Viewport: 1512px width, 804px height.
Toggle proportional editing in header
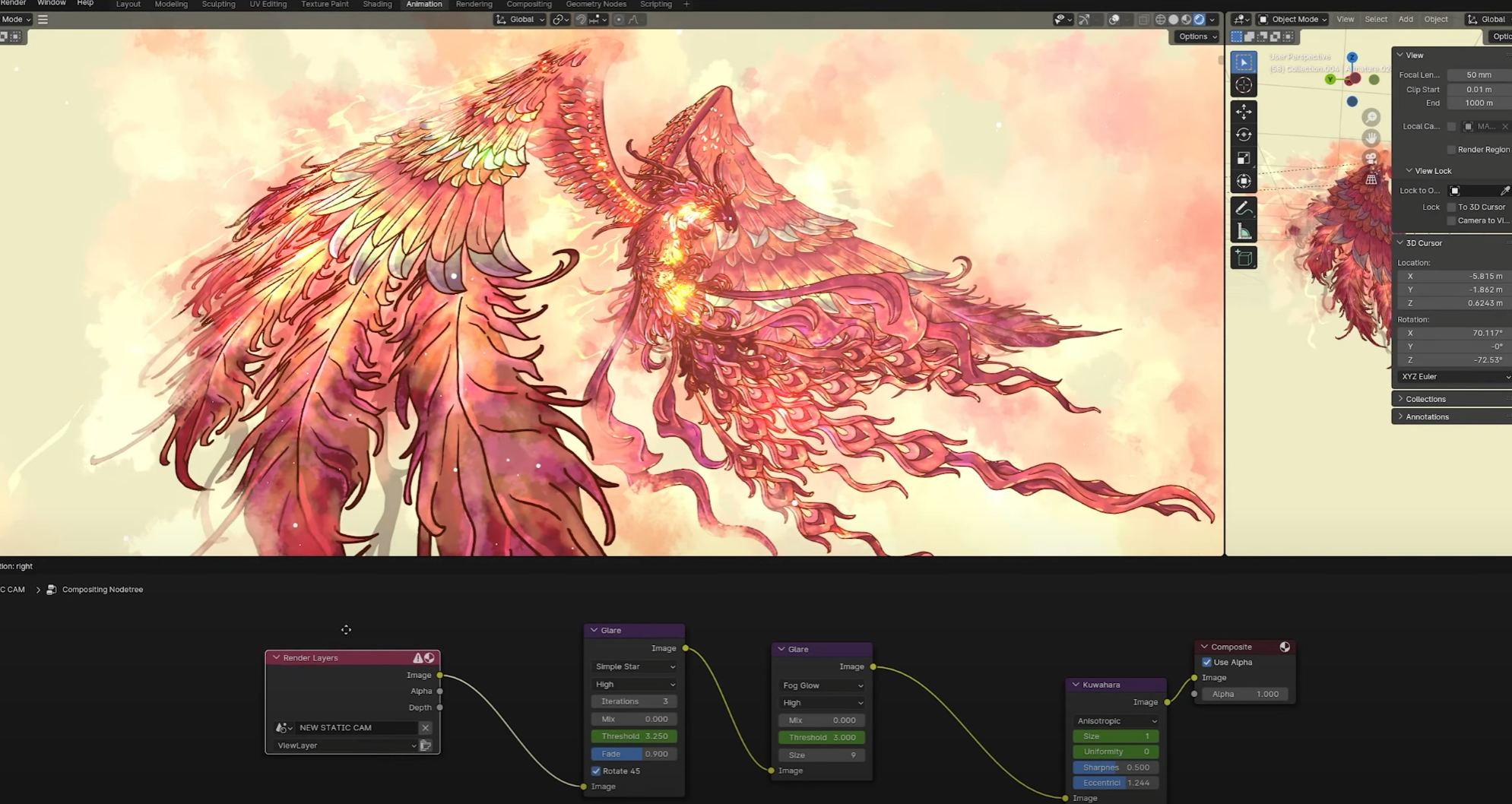[x=619, y=20]
